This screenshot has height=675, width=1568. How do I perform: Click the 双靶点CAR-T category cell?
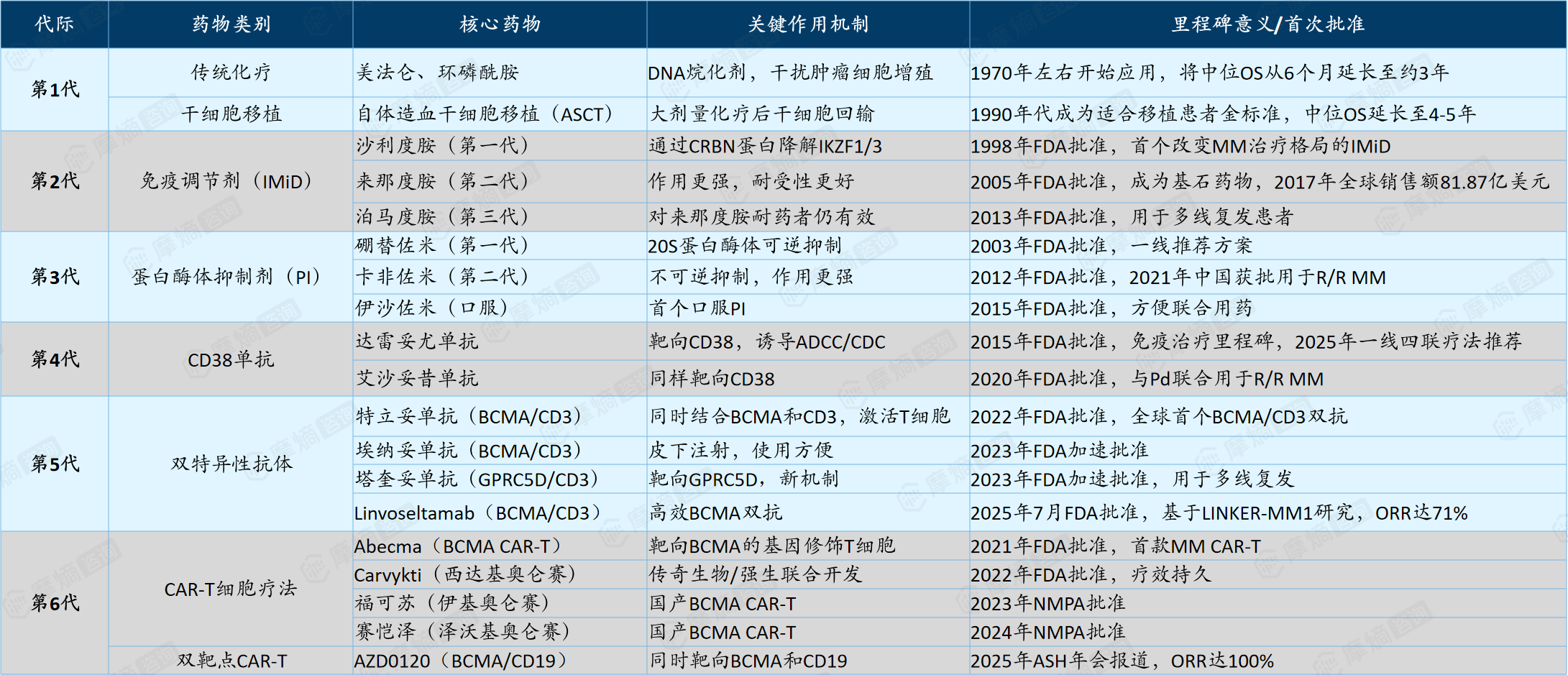pyautogui.click(x=231, y=660)
